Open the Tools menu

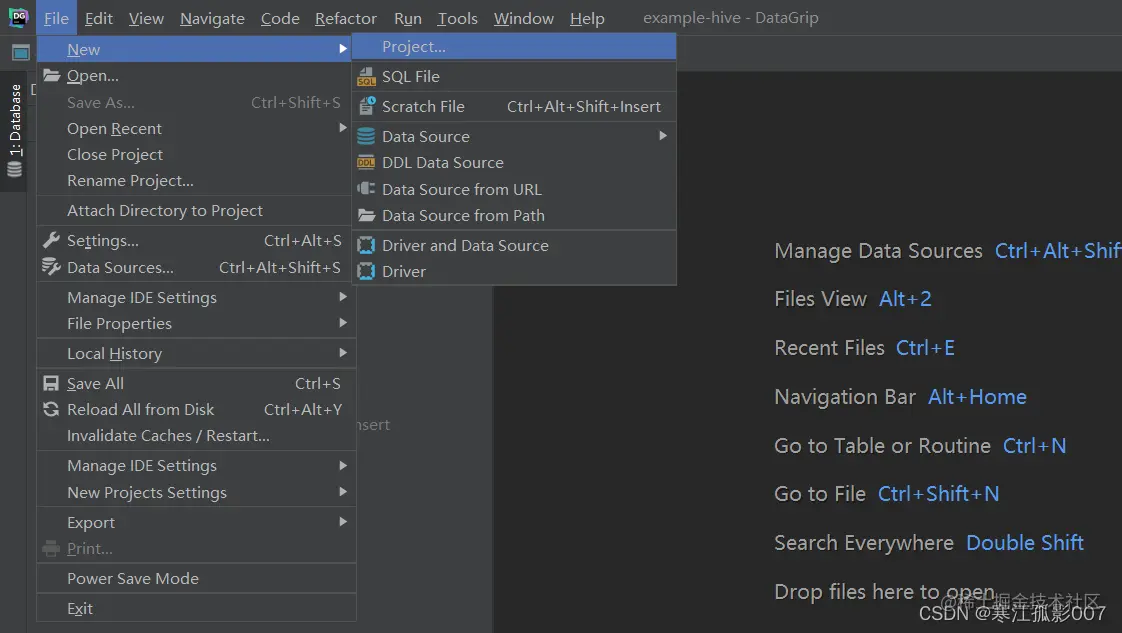pyautogui.click(x=457, y=18)
